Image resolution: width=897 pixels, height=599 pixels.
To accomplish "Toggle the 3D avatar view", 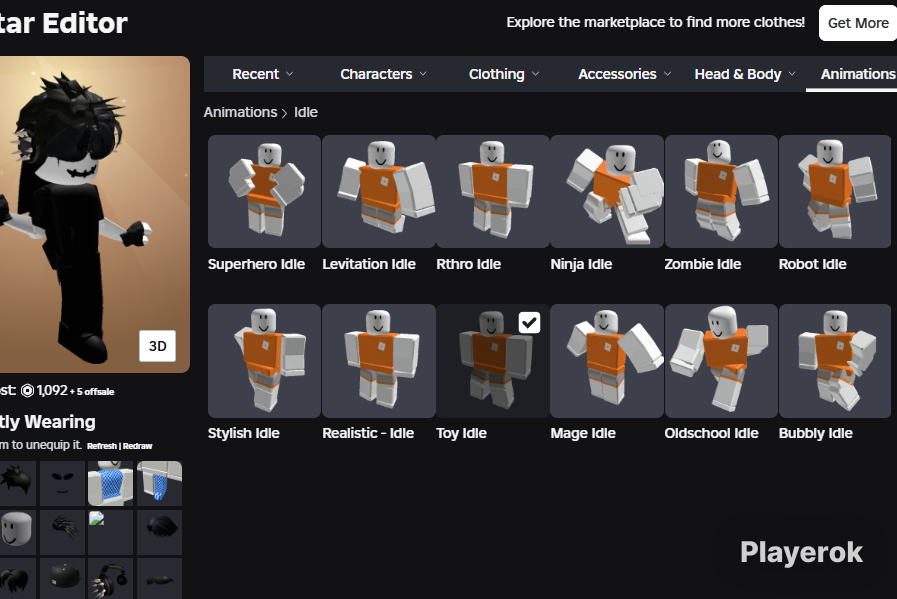I will point(157,346).
